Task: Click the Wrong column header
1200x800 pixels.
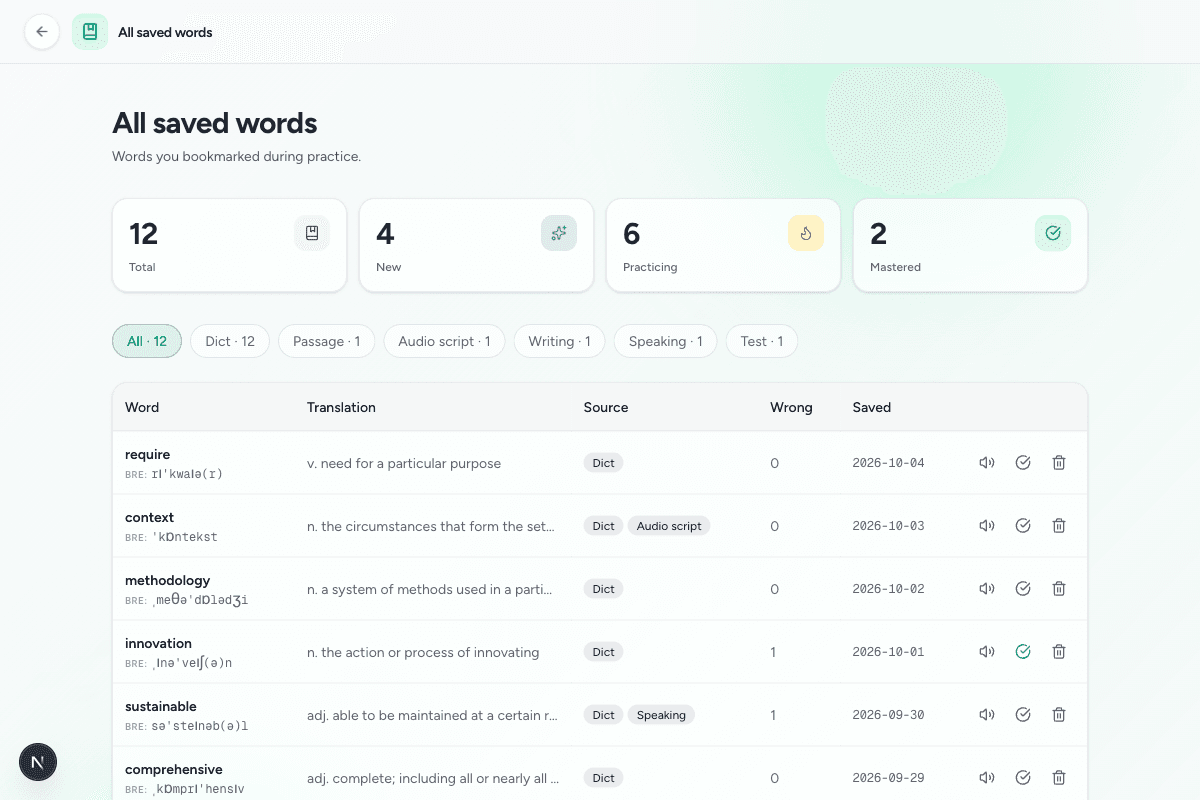Action: coord(791,407)
